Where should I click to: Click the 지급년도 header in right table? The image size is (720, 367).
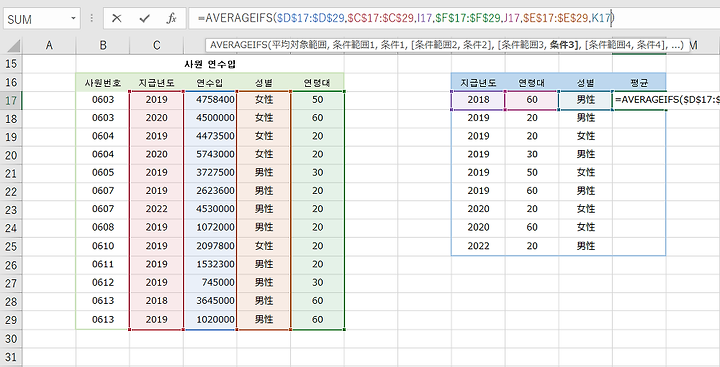[x=478, y=82]
